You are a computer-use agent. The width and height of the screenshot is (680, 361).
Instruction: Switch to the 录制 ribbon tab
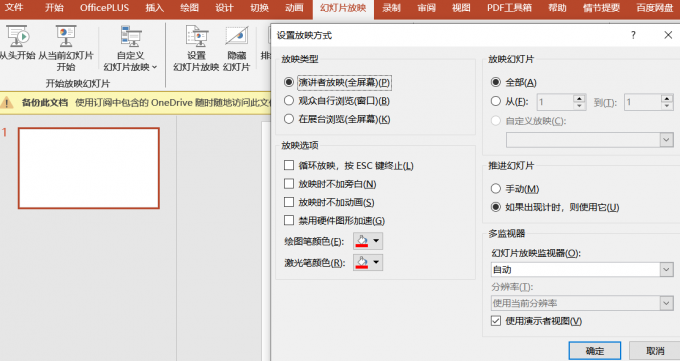pyautogui.click(x=391, y=8)
